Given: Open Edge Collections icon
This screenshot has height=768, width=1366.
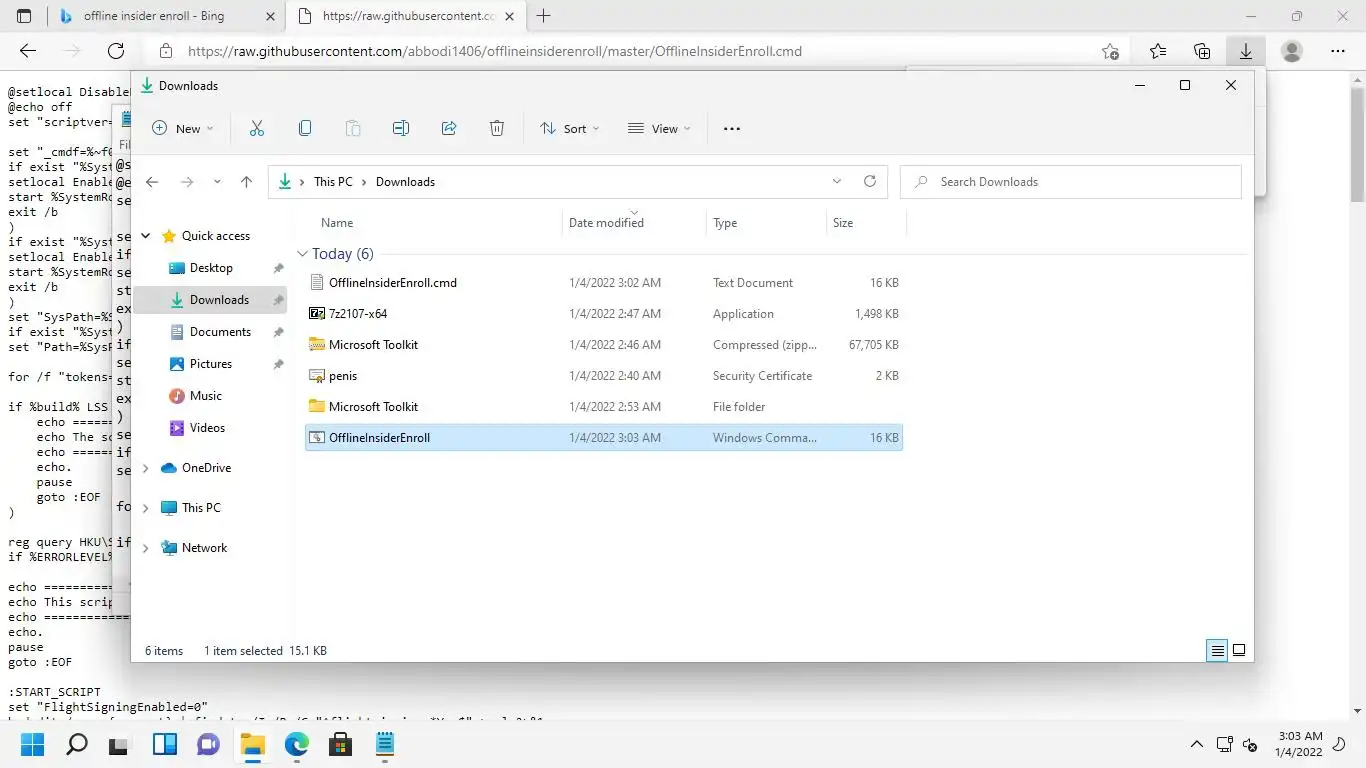Looking at the screenshot, I should [1202, 51].
